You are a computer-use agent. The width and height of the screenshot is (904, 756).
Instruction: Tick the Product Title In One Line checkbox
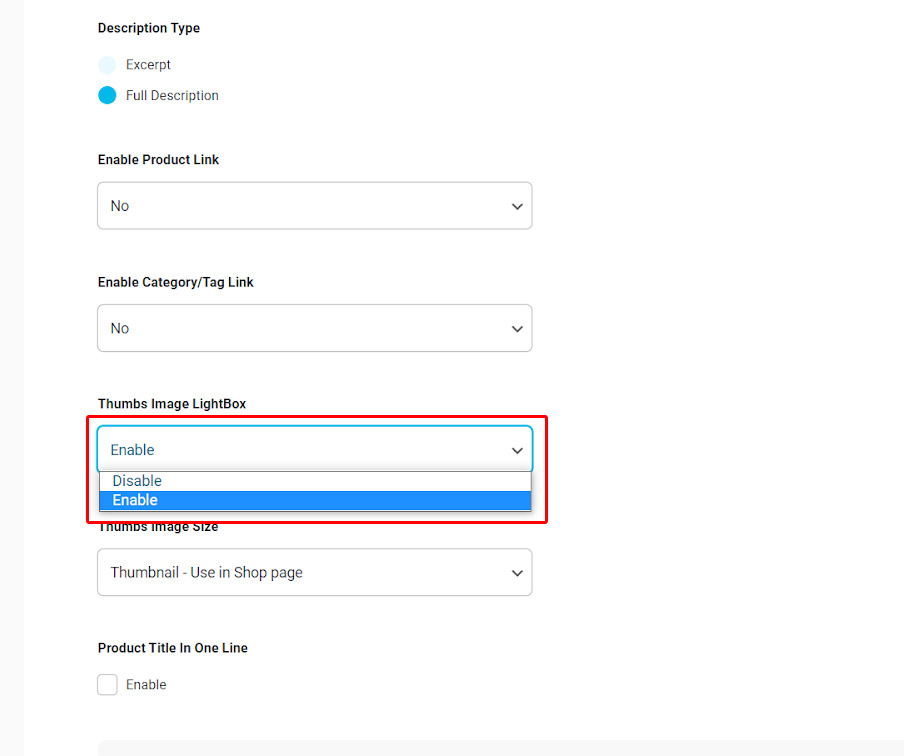point(107,685)
